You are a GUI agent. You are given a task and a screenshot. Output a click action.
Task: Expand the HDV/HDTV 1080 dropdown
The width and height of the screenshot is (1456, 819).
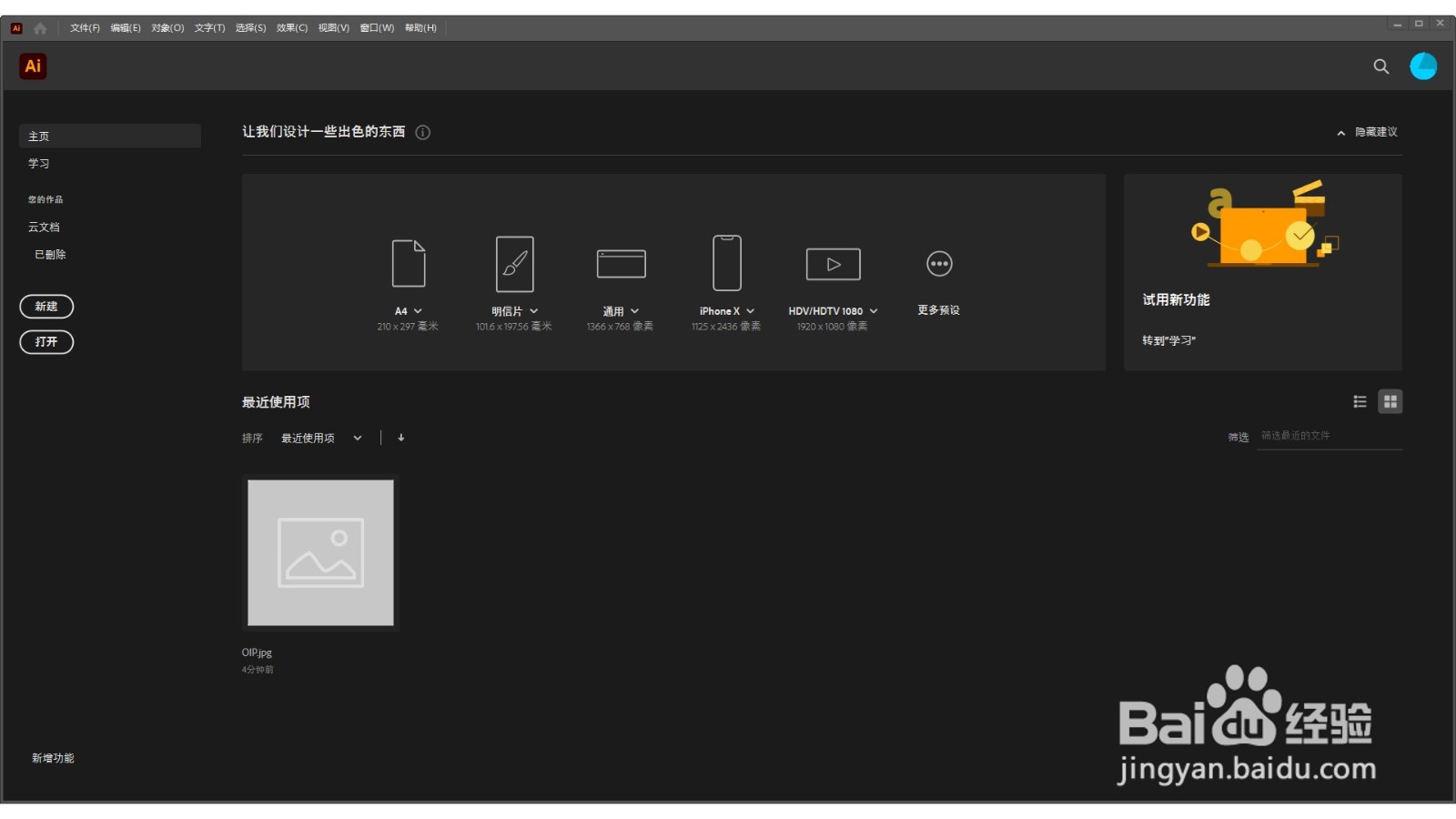pyautogui.click(x=874, y=311)
